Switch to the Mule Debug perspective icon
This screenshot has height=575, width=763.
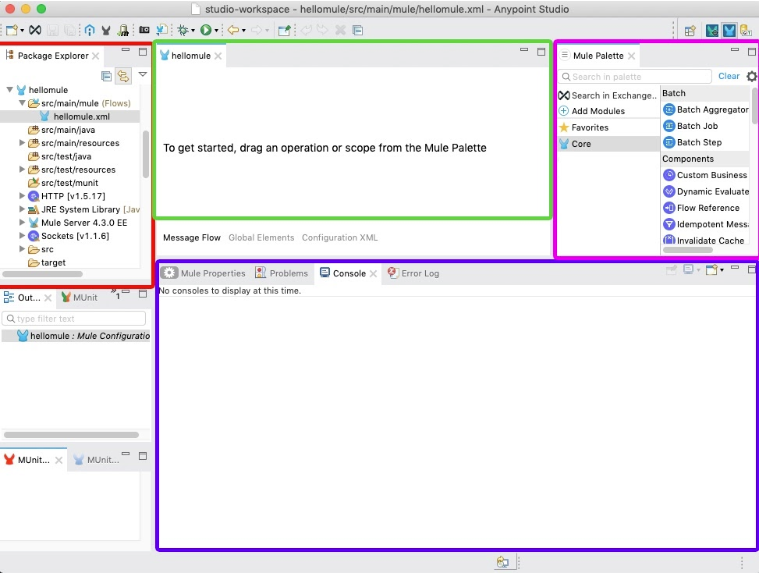712,31
